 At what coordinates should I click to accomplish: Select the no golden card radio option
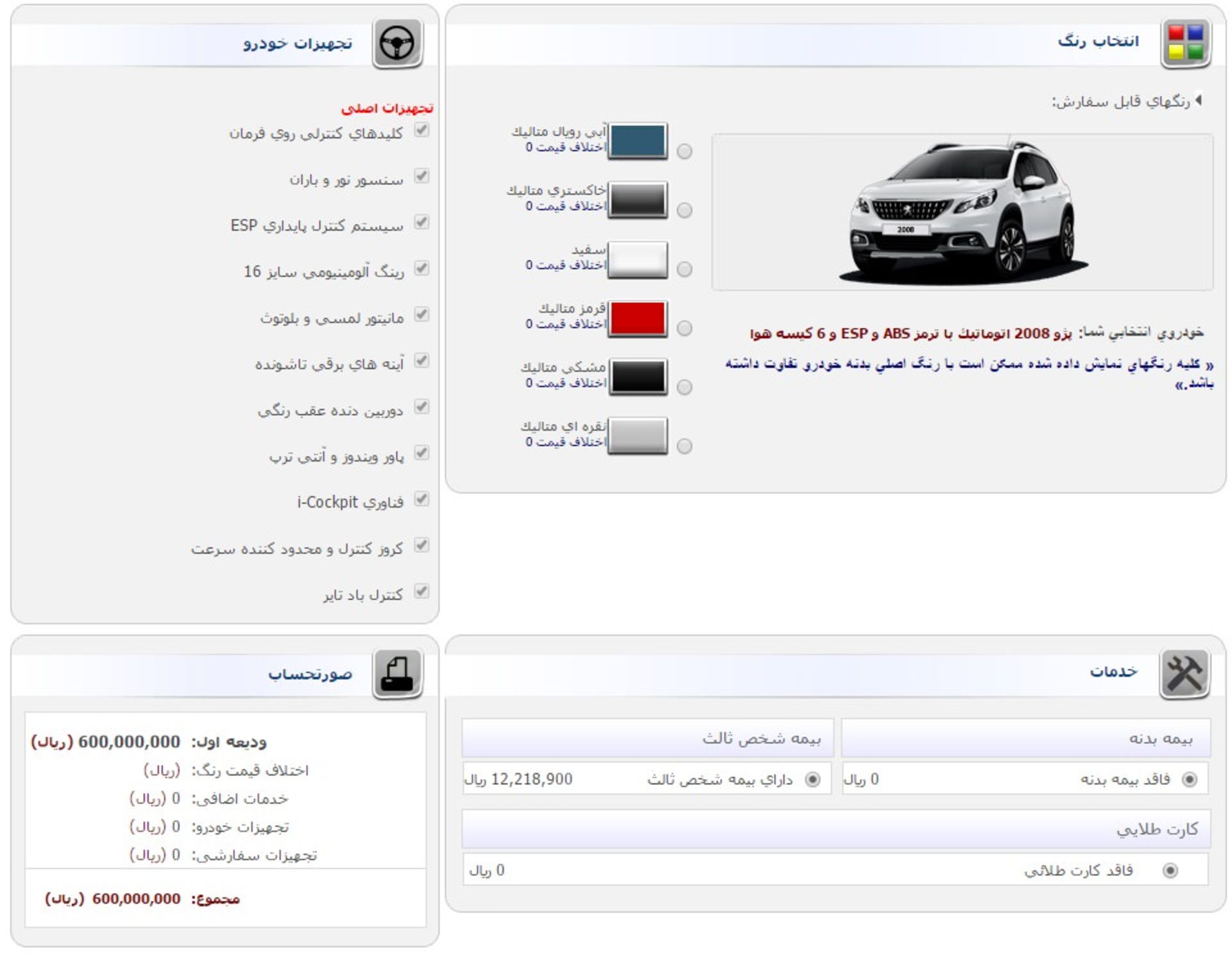(1170, 870)
